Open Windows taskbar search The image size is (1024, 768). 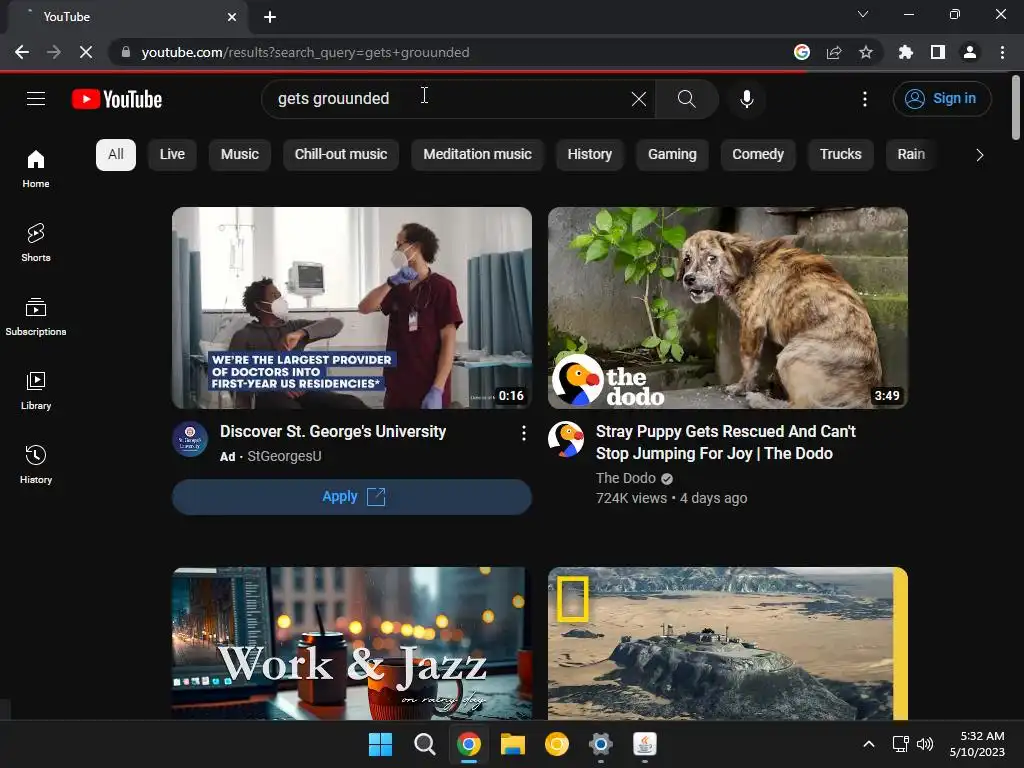(424, 744)
